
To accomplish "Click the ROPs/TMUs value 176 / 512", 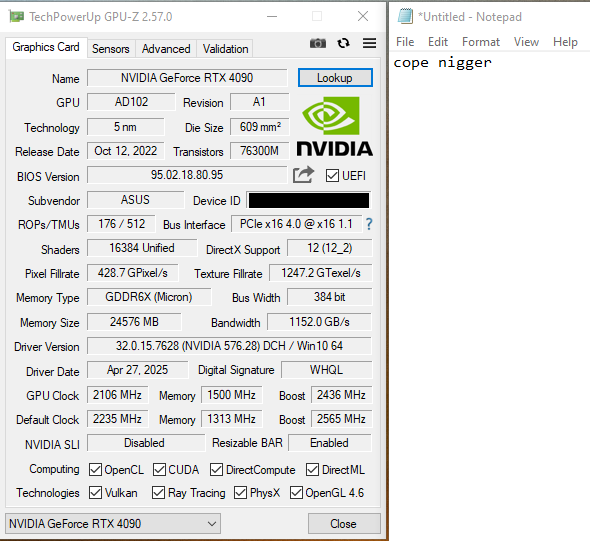I will (x=121, y=224).
